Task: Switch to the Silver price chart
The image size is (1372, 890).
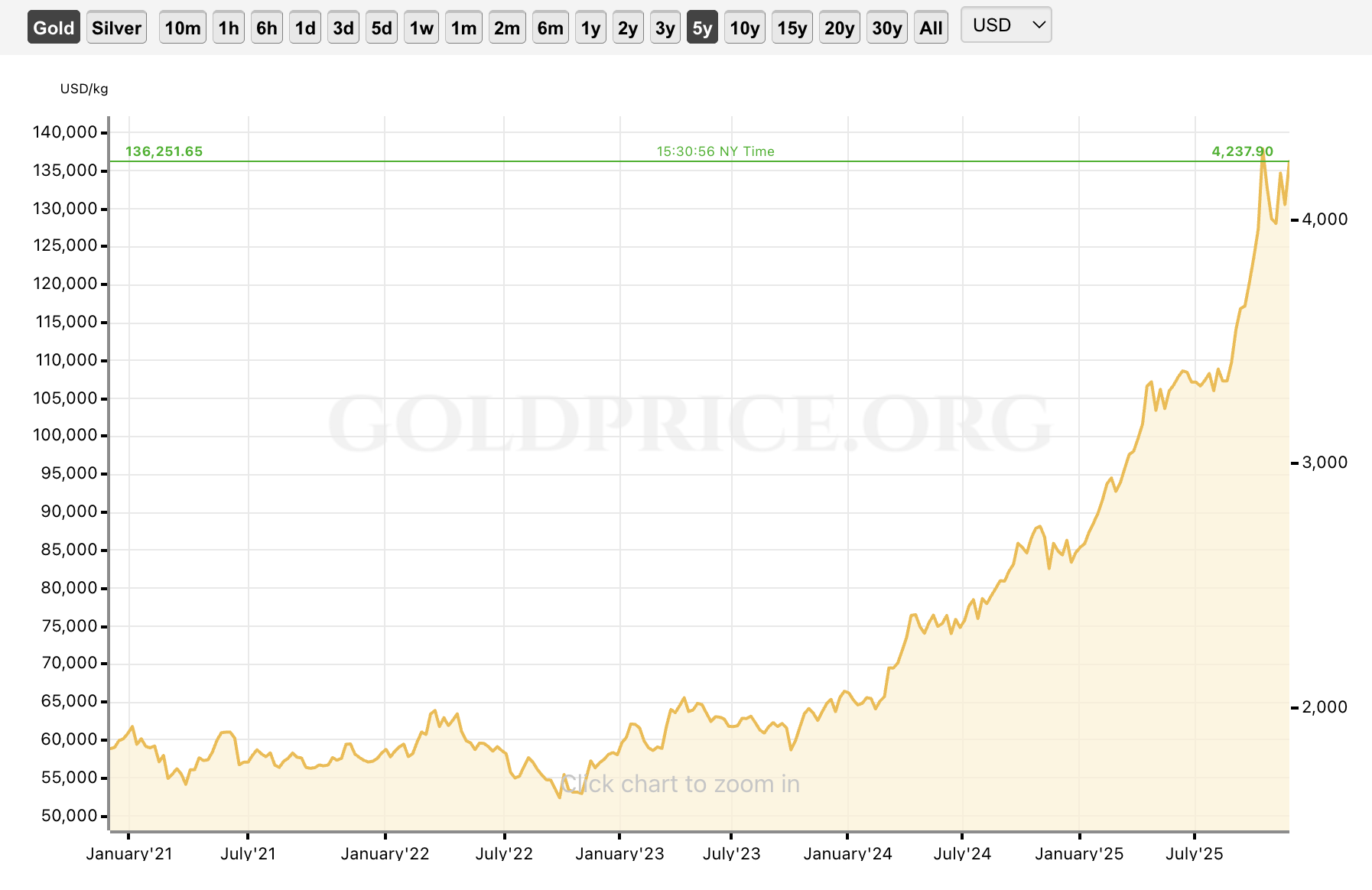Action: point(116,26)
